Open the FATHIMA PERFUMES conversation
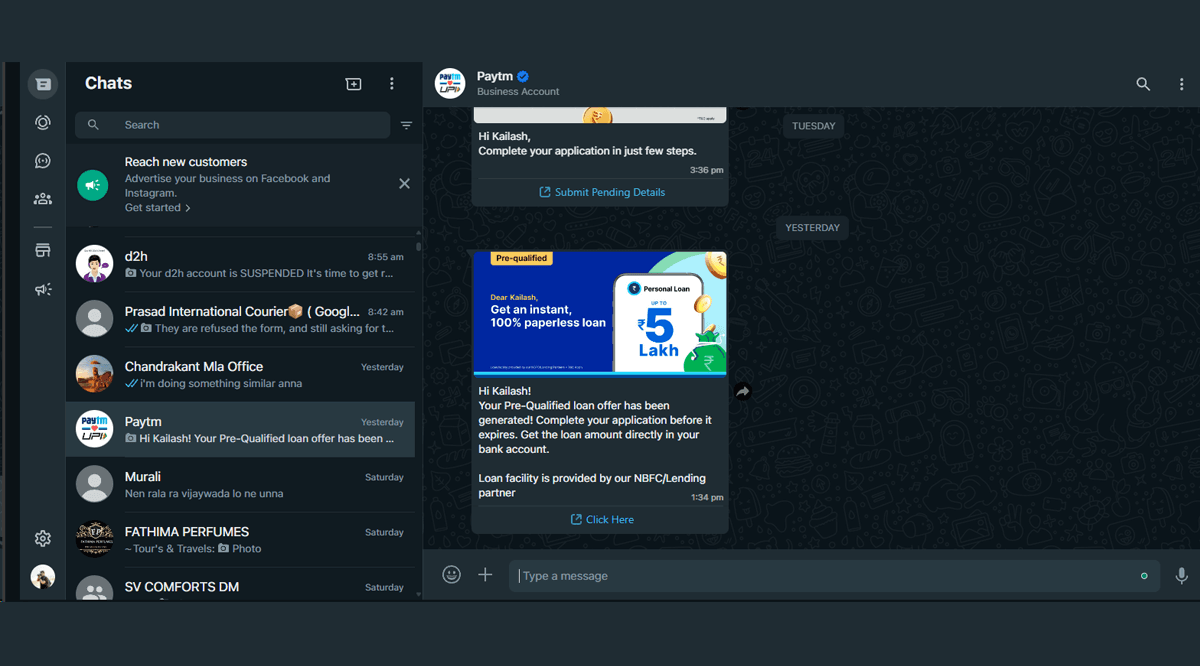Image resolution: width=1200 pixels, height=666 pixels. point(240,539)
